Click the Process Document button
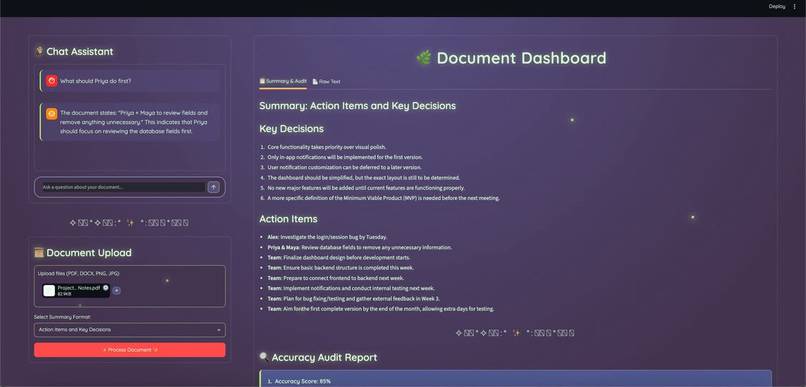 pyautogui.click(x=130, y=350)
